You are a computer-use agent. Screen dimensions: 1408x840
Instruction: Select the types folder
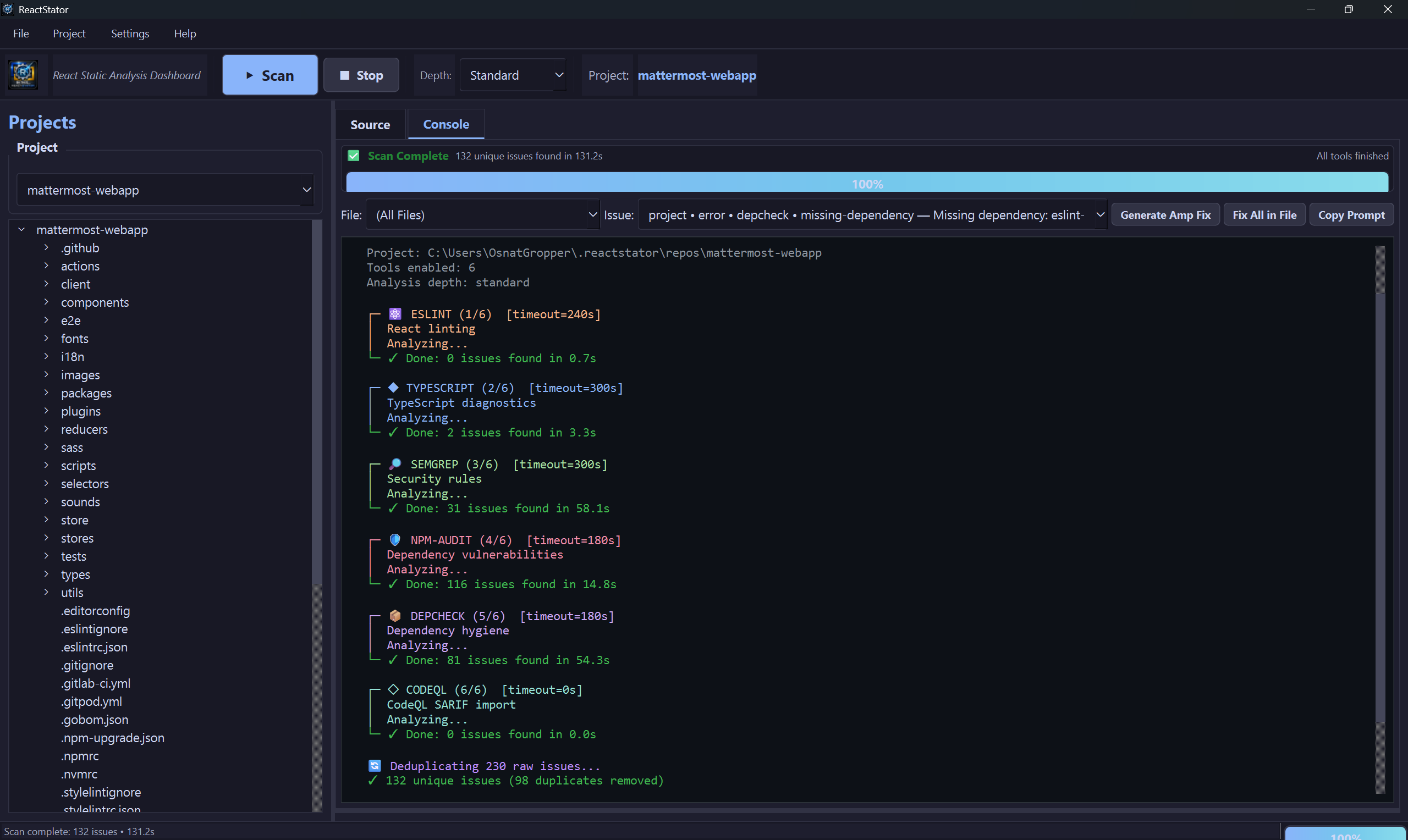pos(75,574)
